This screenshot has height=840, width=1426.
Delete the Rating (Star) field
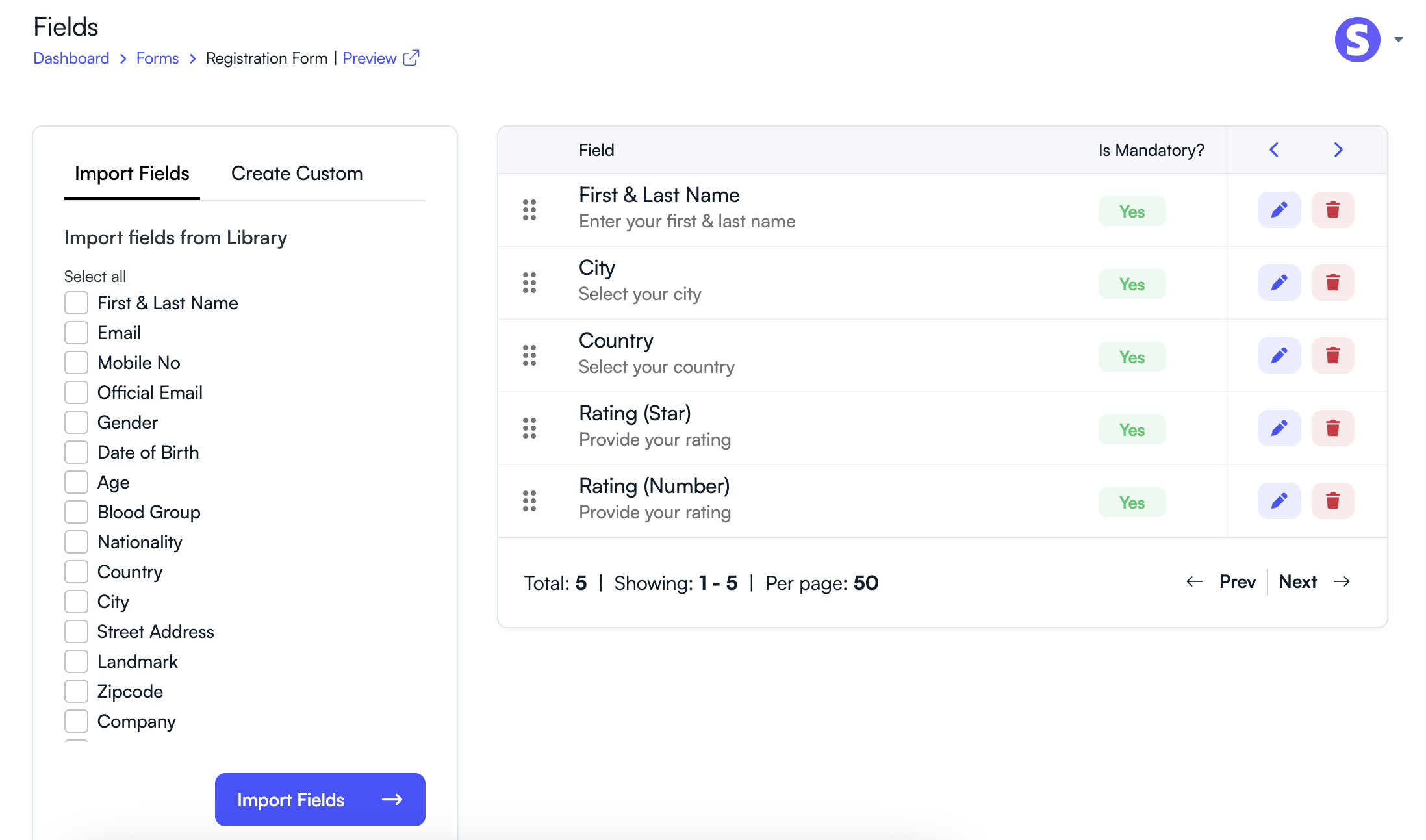click(1332, 428)
